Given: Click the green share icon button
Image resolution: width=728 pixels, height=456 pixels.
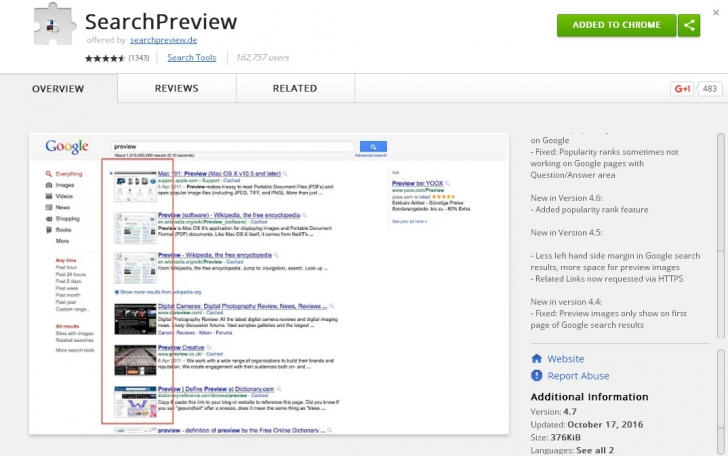Looking at the screenshot, I should click(689, 25).
